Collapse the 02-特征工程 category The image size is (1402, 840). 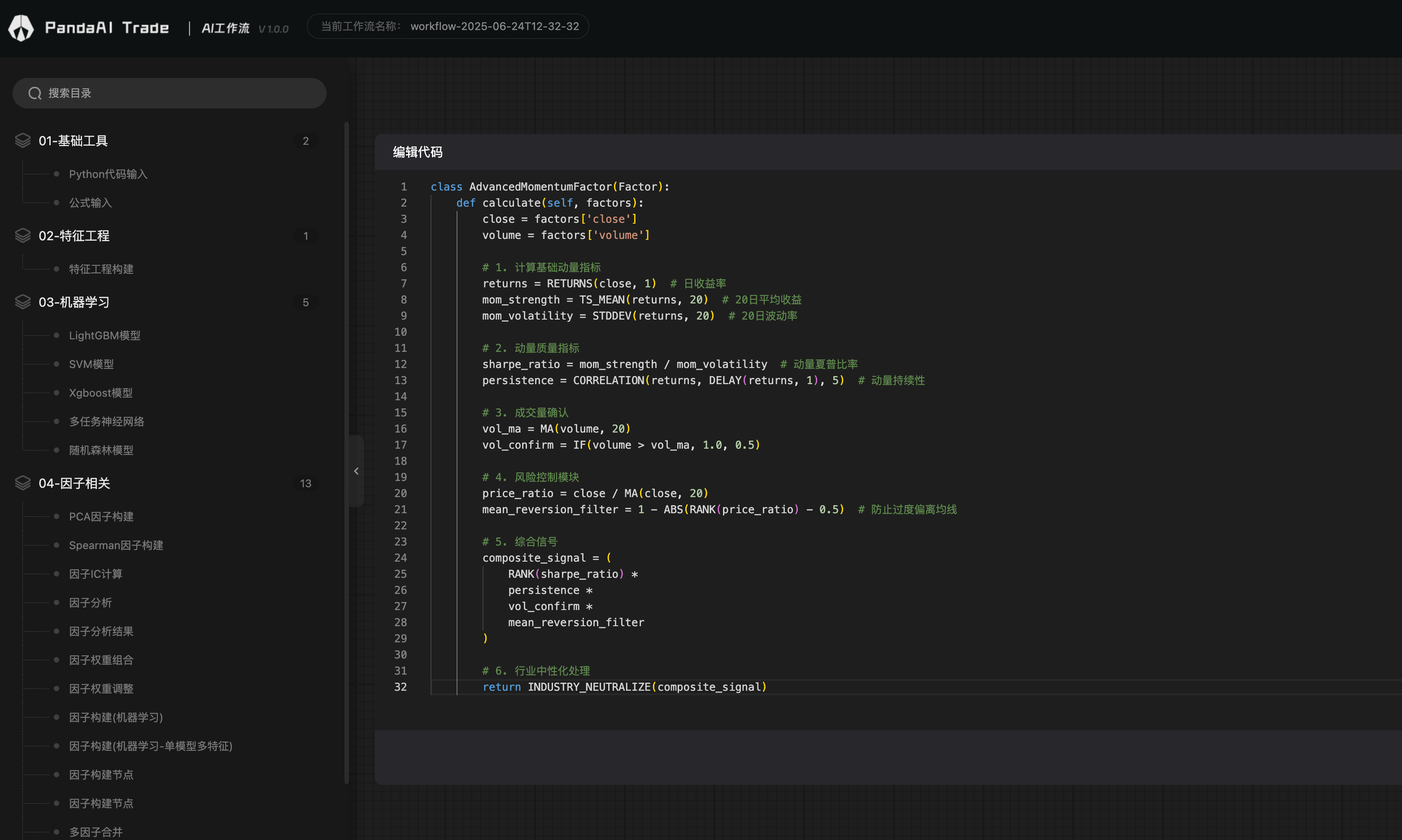coord(74,235)
